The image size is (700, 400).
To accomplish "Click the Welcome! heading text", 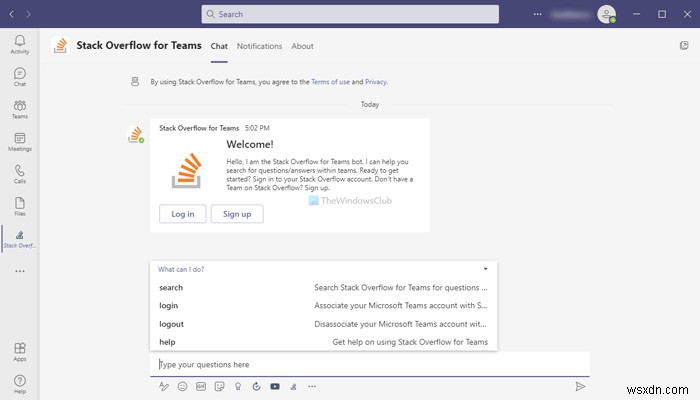I will click(x=250, y=144).
